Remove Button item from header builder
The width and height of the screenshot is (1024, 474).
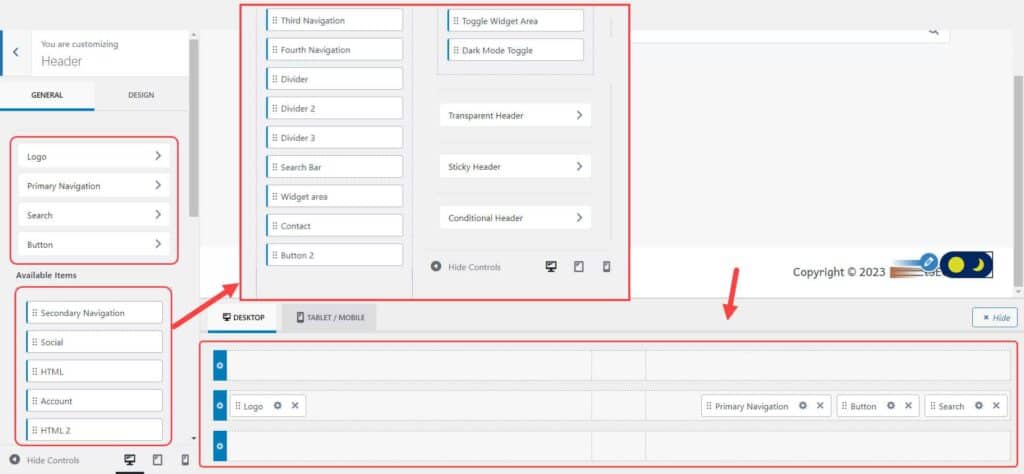coord(908,405)
